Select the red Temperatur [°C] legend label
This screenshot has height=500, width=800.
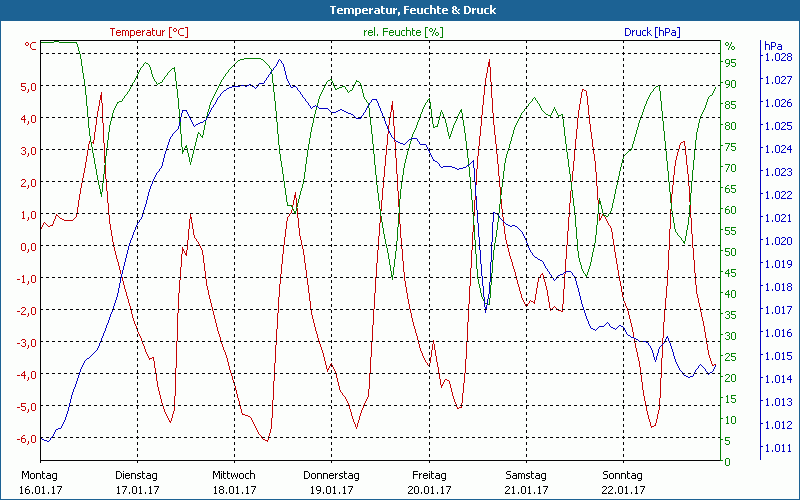click(149, 32)
